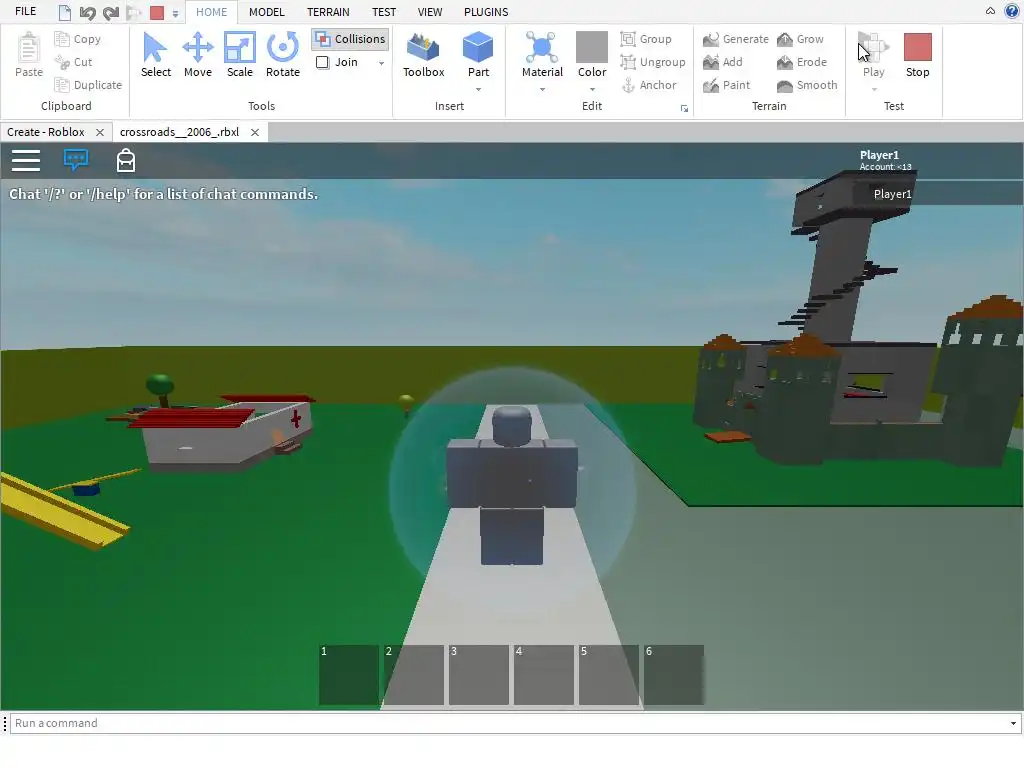Group the selected parts
1024x768 pixels.
646,39
